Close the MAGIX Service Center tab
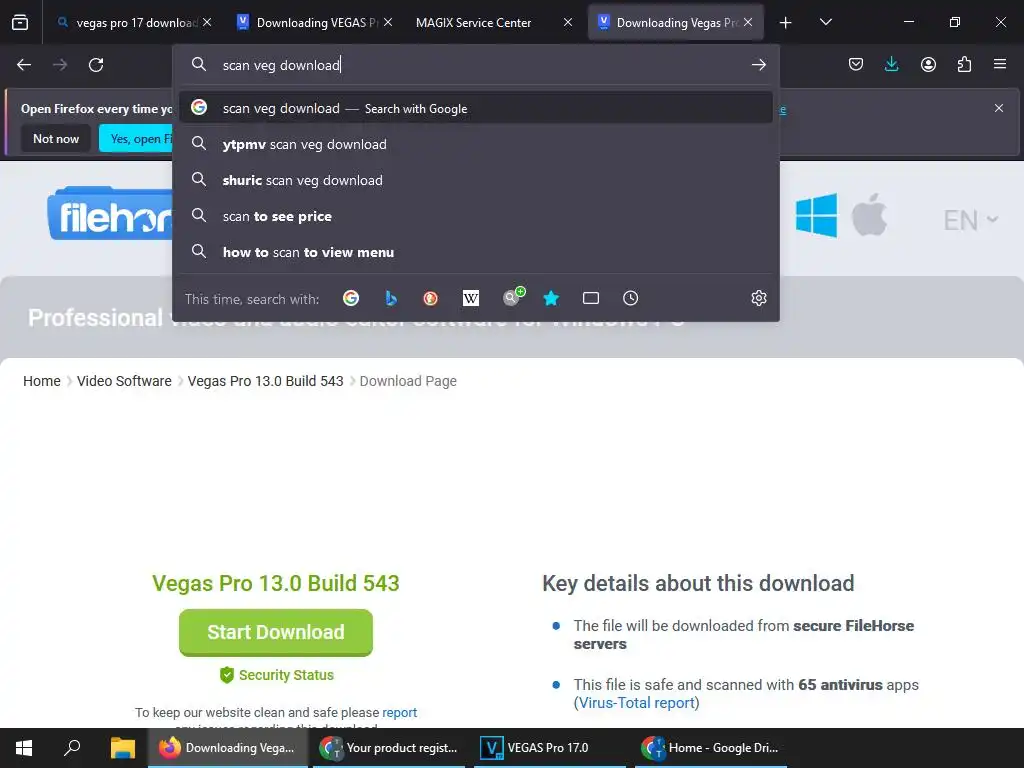Image resolution: width=1024 pixels, height=768 pixels. point(568,22)
